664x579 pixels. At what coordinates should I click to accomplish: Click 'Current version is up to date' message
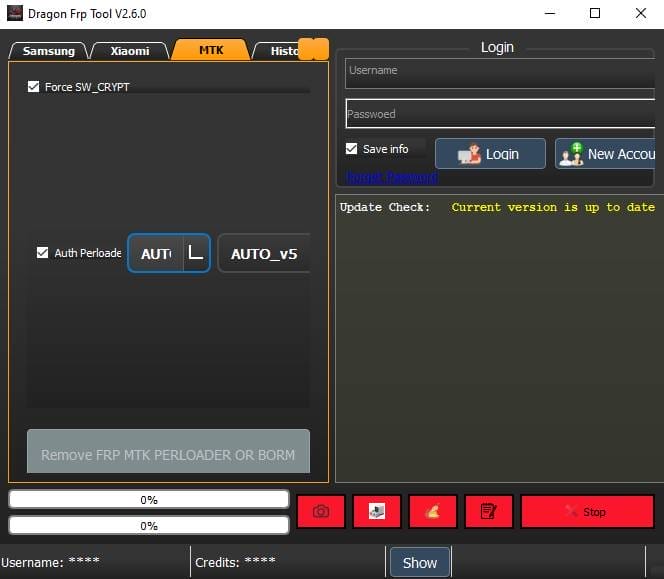553,207
